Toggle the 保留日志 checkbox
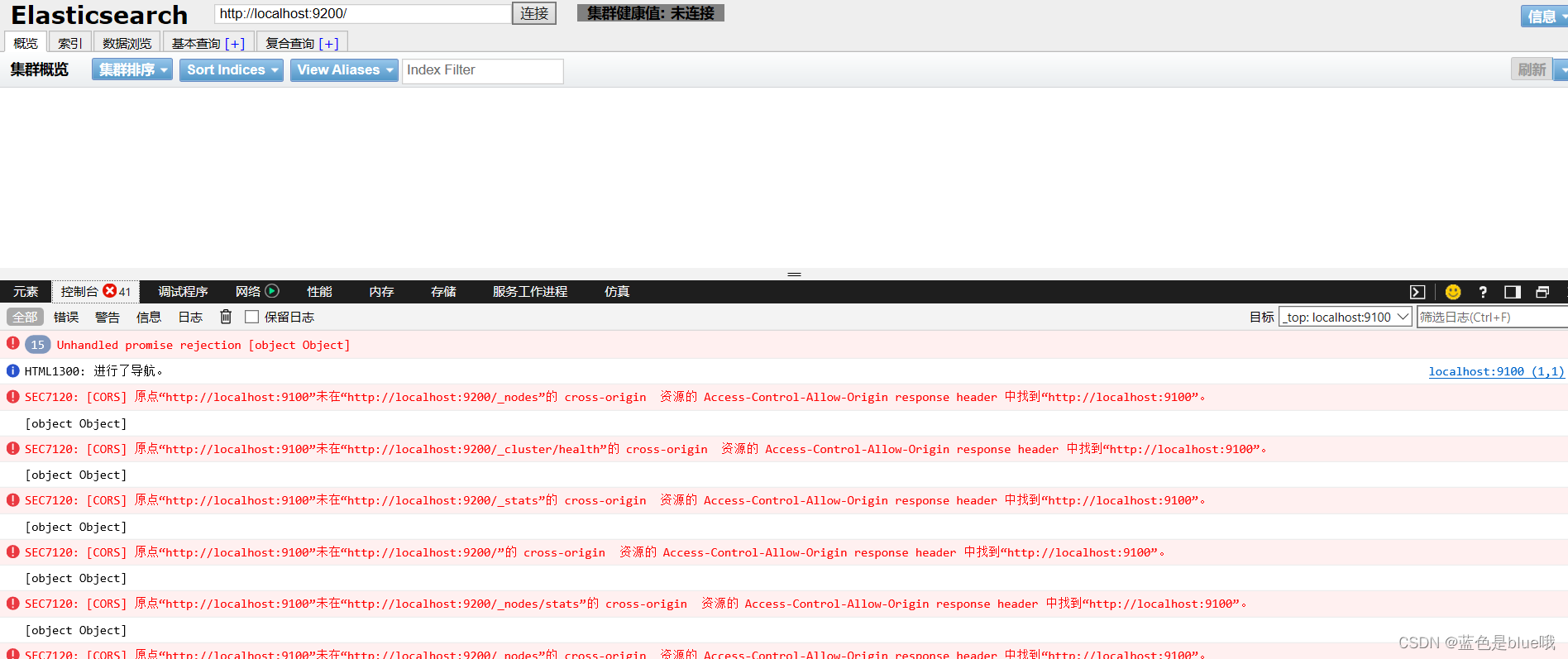Screen dimensions: 1568x659 coord(252,317)
